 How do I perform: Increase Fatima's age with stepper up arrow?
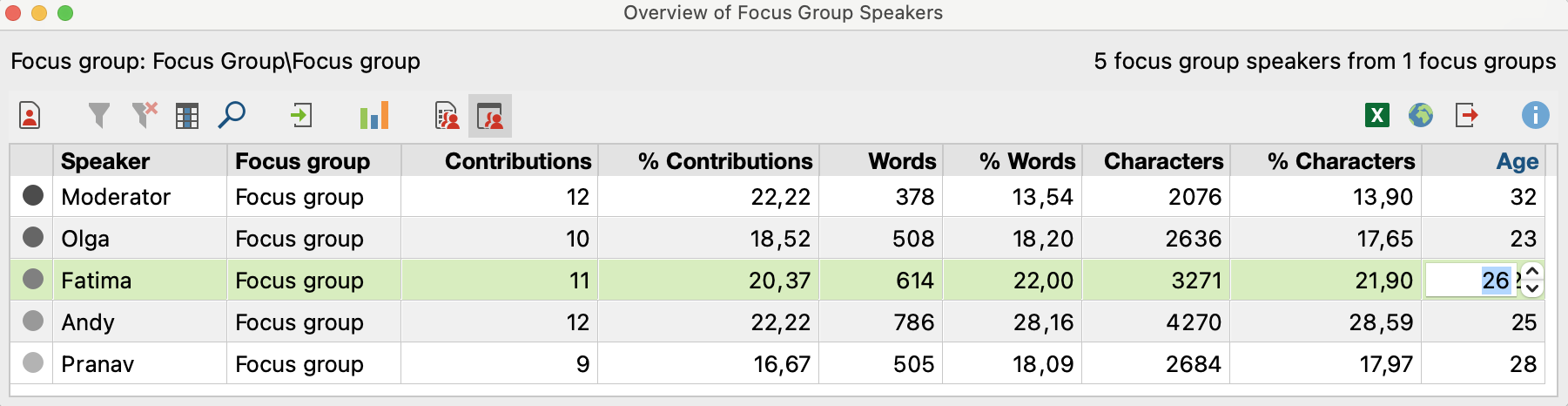tap(1533, 272)
